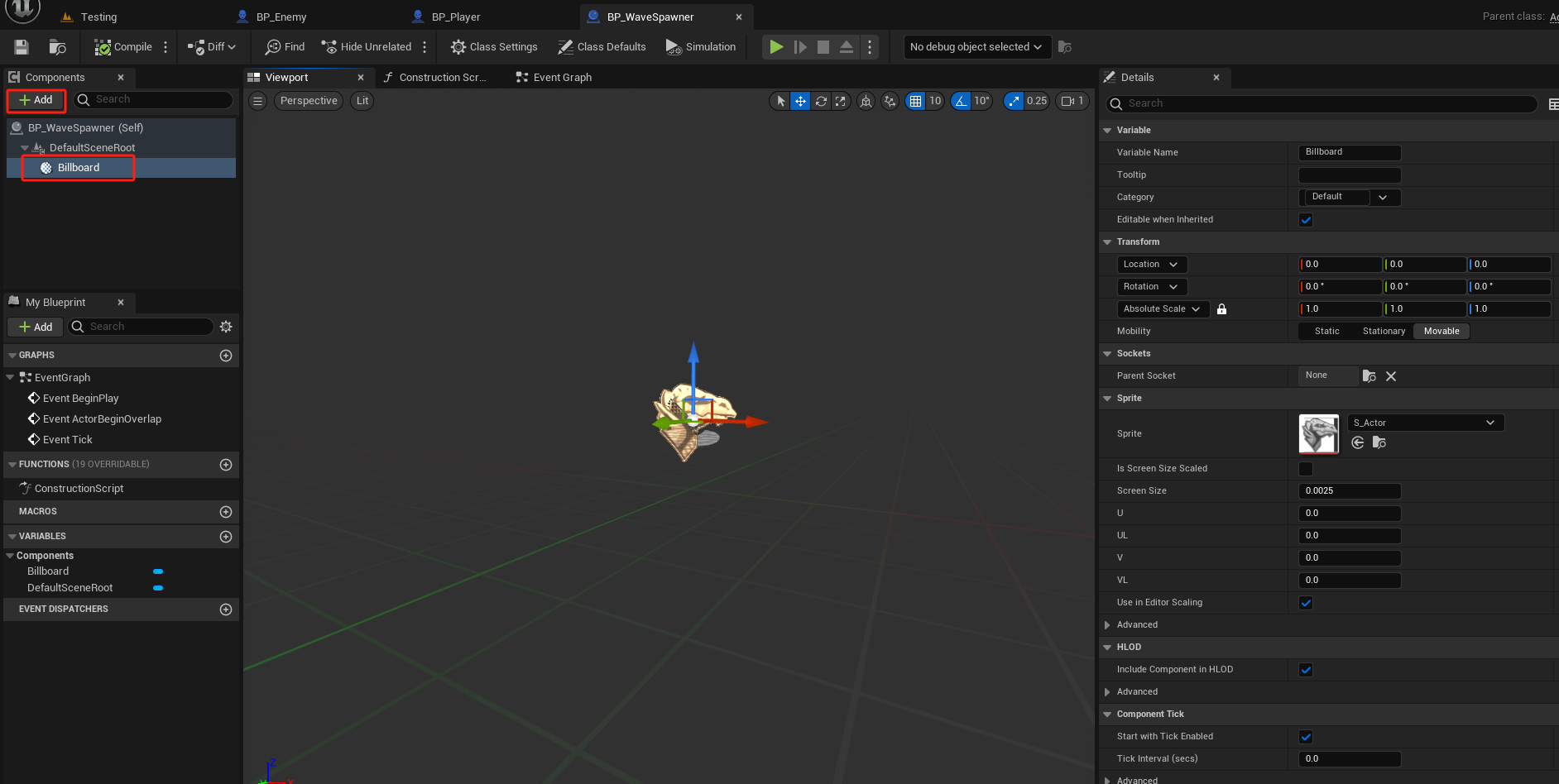Click the sprite texture thumbnail
The width and height of the screenshot is (1559, 784).
(x=1319, y=434)
